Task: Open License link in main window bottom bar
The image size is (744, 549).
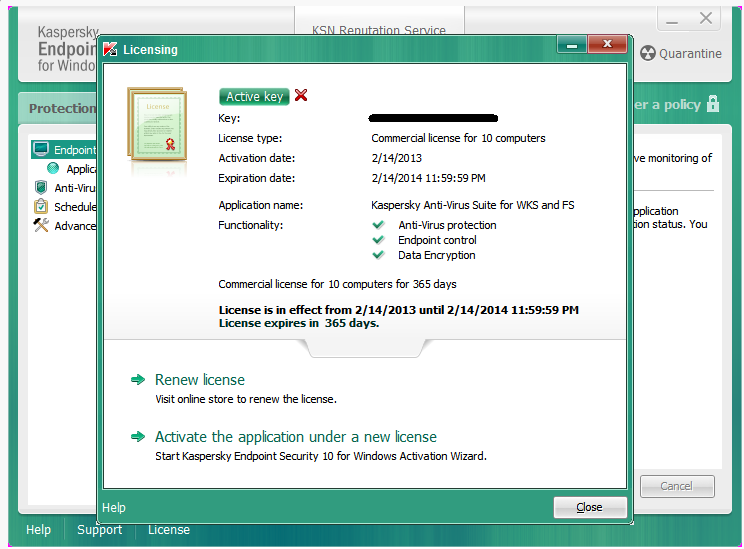Action: (169, 530)
